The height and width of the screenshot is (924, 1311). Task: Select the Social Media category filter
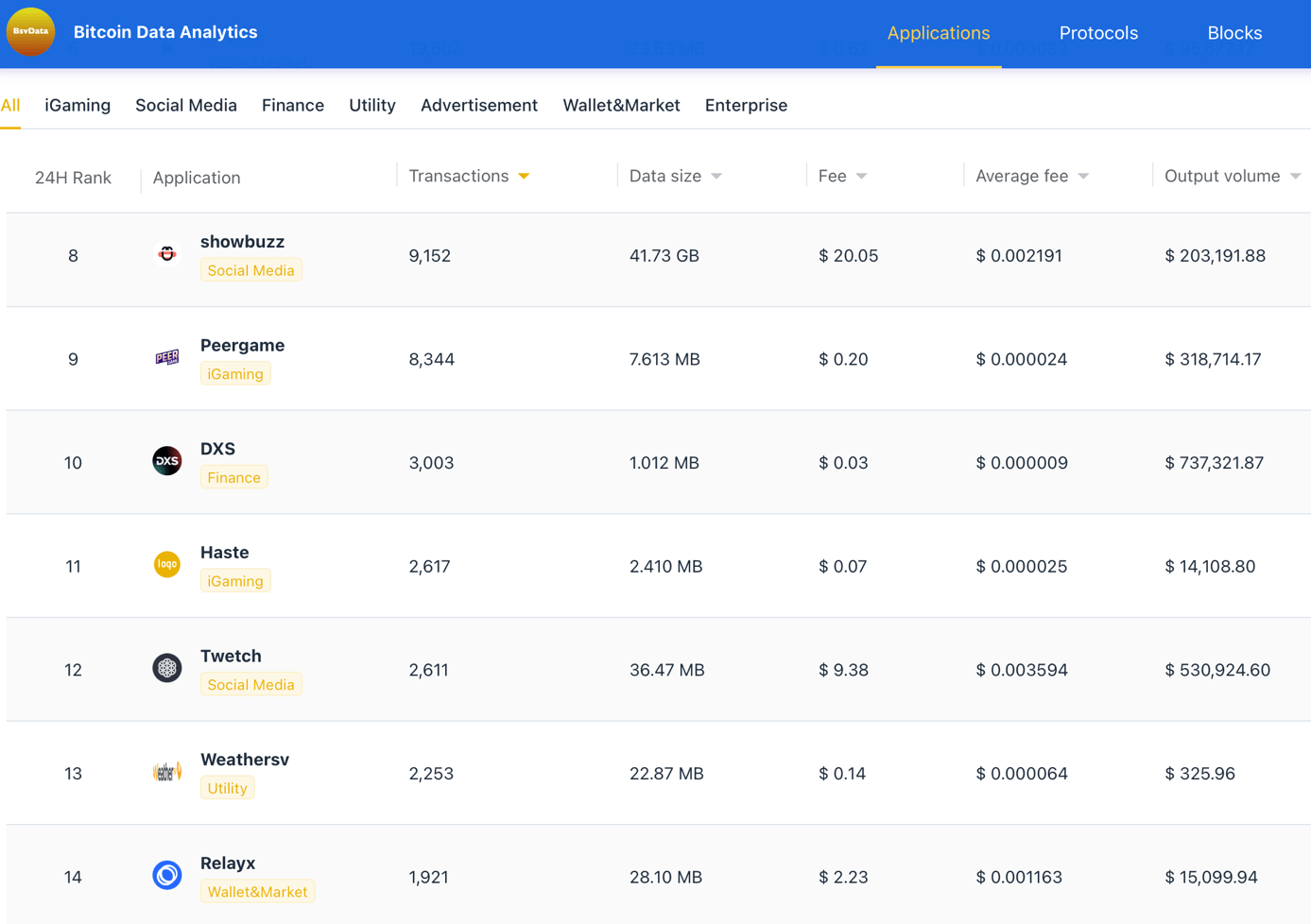point(186,105)
